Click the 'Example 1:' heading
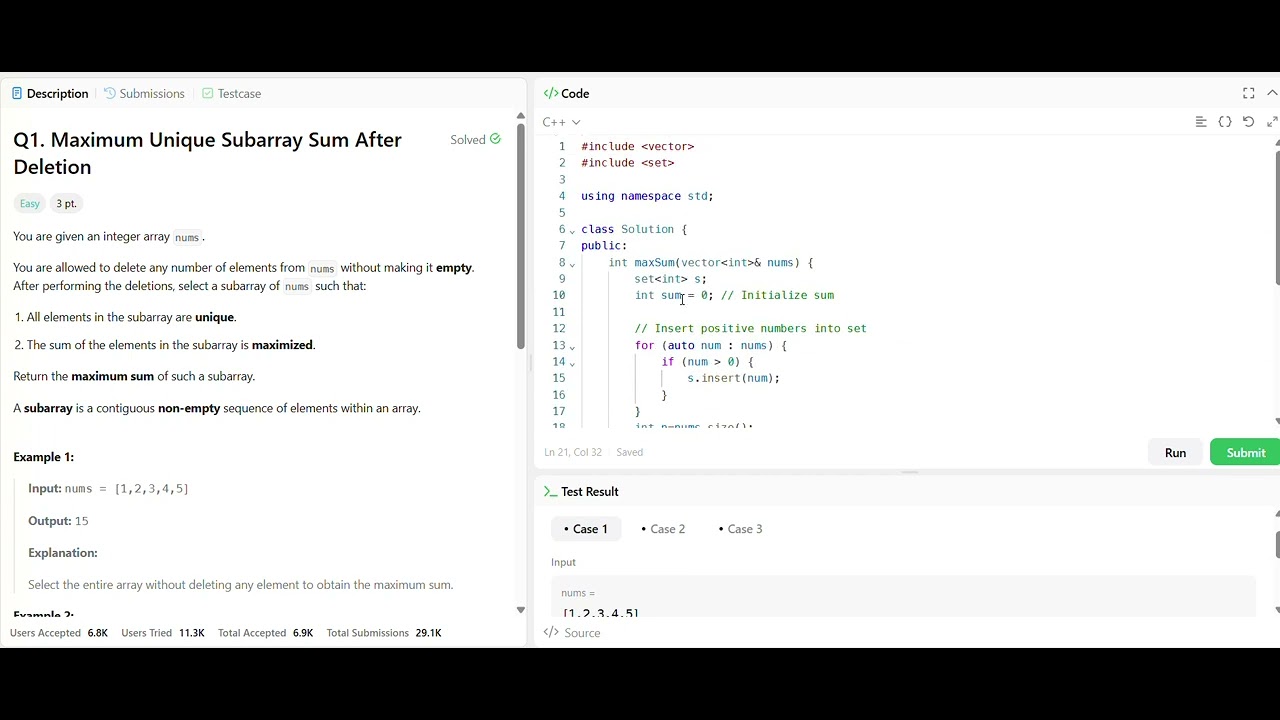1280x720 pixels. click(44, 457)
